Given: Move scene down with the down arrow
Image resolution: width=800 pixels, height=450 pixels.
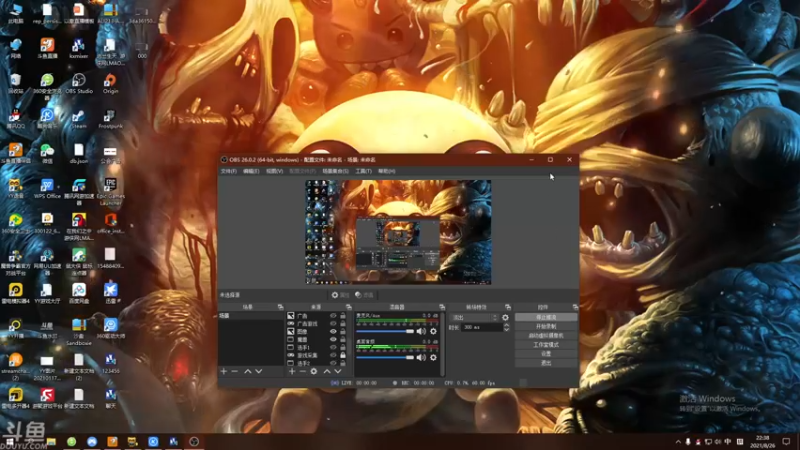Looking at the screenshot, I should pyautogui.click(x=259, y=371).
